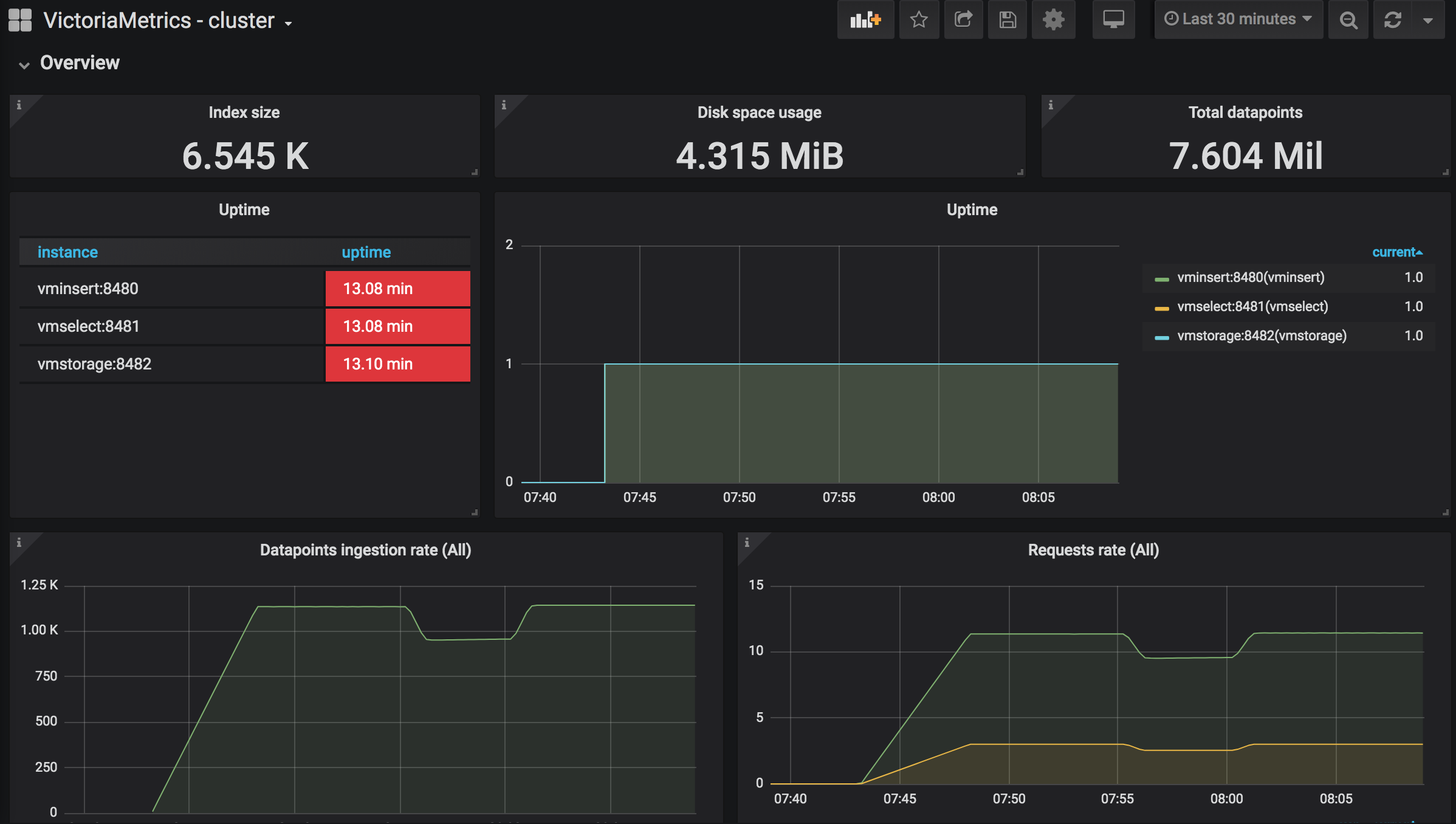
Task: Toggle vmstorage:8482(vmstorage) series in legend
Action: [1262, 335]
